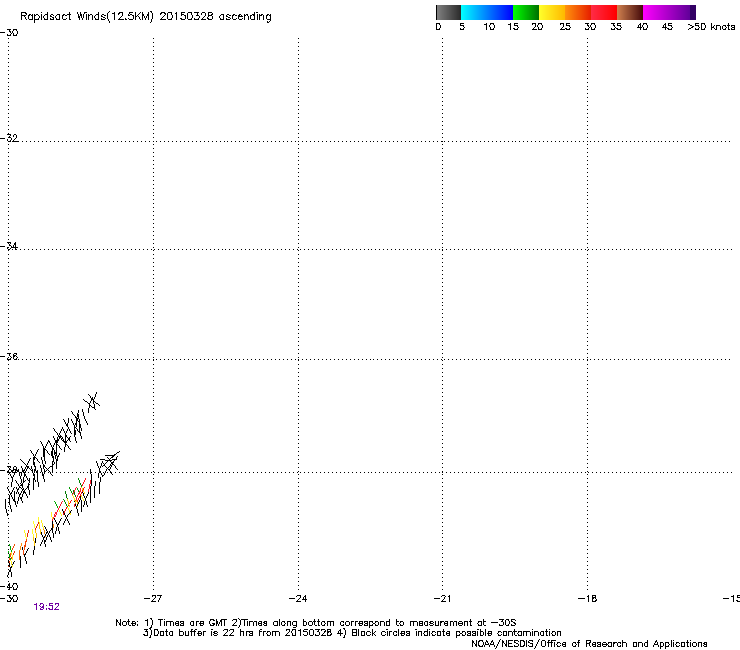Click the cyan-blue 5-15 knots color segment
The height and width of the screenshot is (650, 740).
coord(487,12)
